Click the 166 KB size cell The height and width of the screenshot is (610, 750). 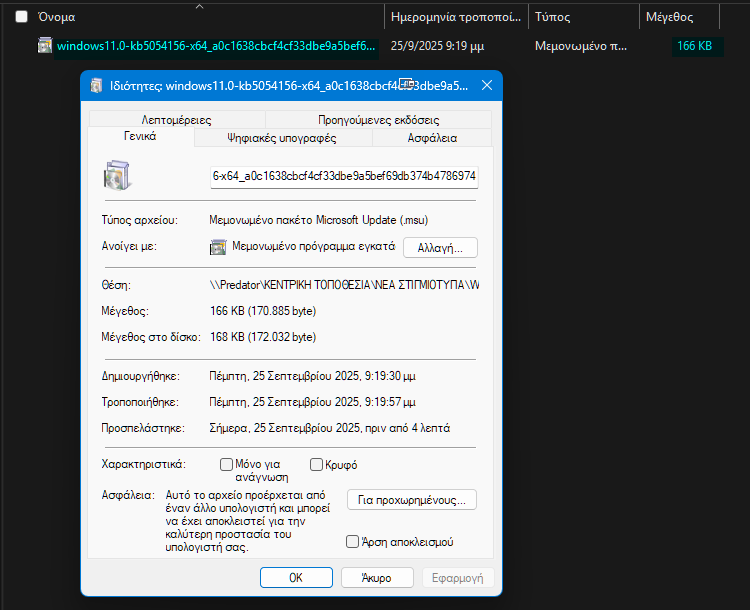695,46
